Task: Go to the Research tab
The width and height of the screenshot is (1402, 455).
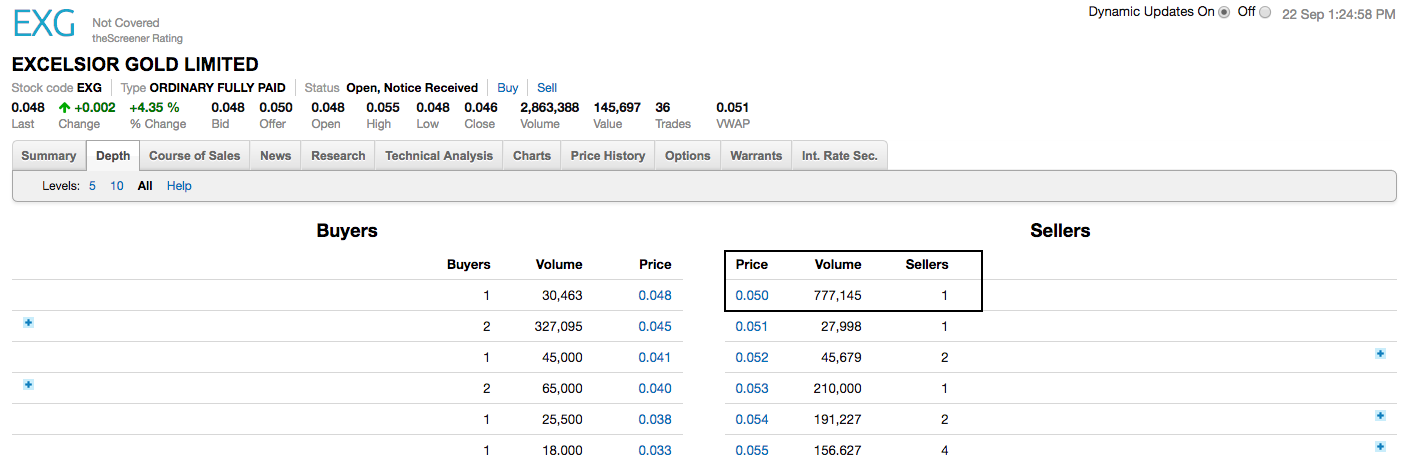Action: click(338, 156)
